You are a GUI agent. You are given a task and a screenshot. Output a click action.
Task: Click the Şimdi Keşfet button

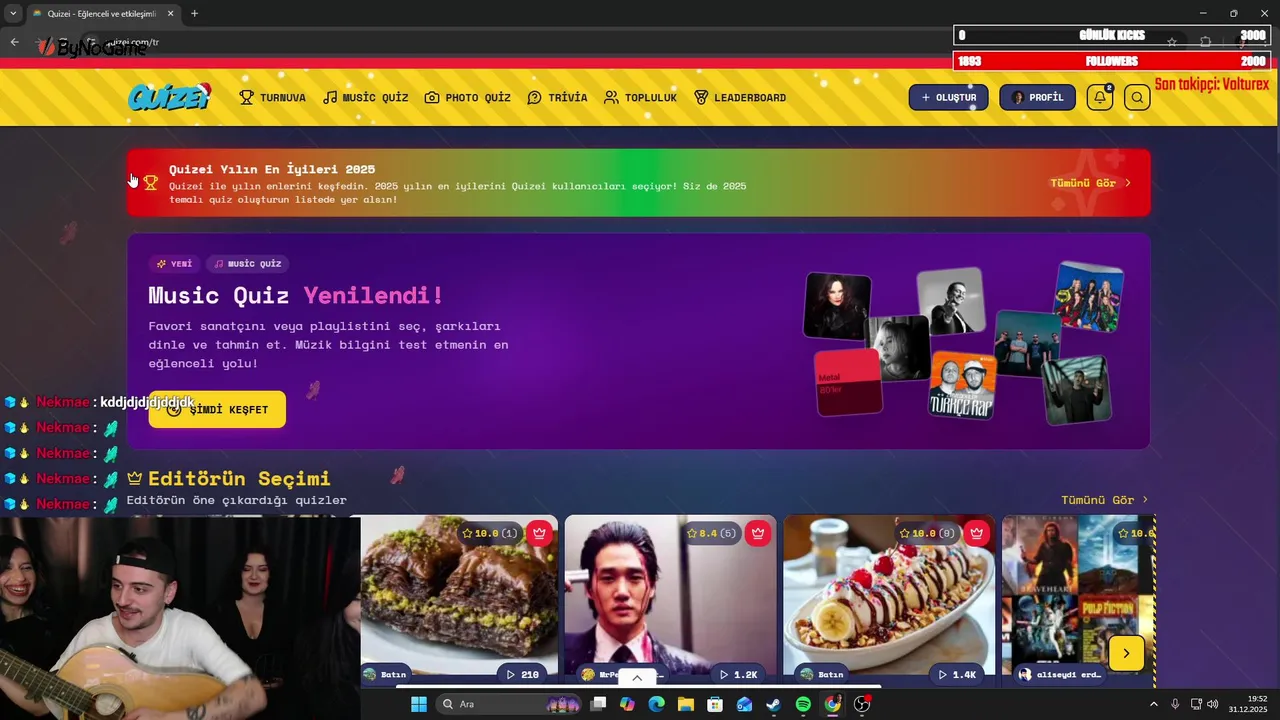click(217, 409)
